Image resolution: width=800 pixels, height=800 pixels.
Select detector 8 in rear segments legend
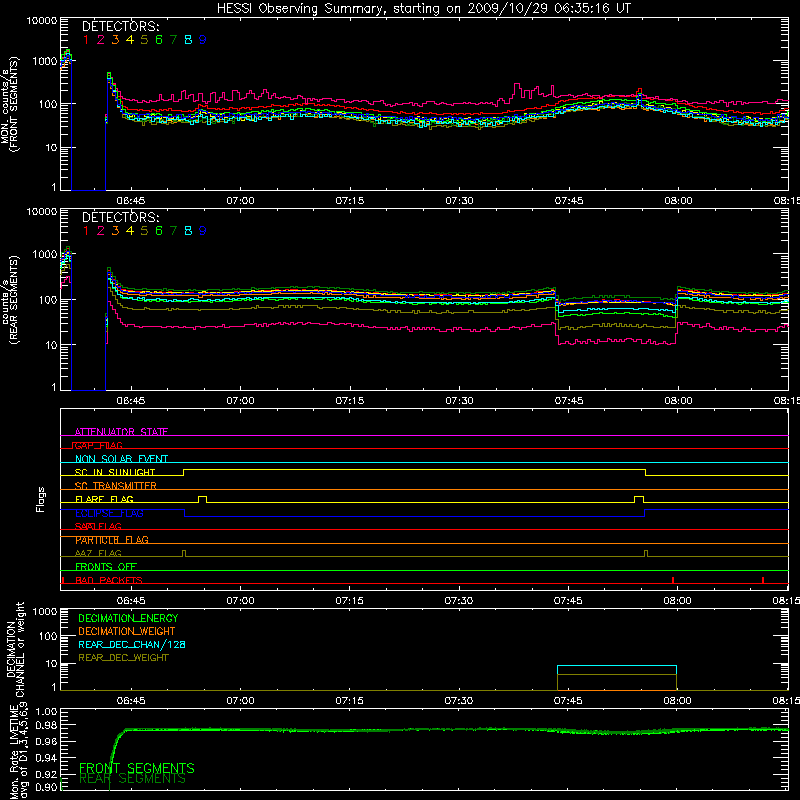click(x=188, y=231)
